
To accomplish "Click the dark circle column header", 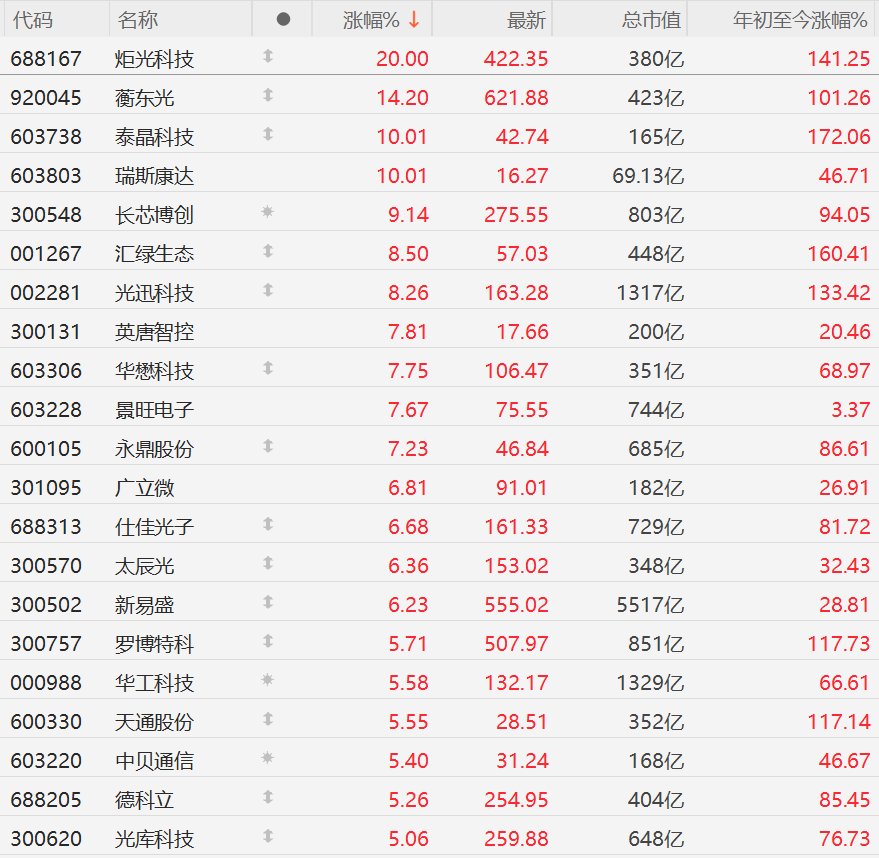I will (284, 20).
